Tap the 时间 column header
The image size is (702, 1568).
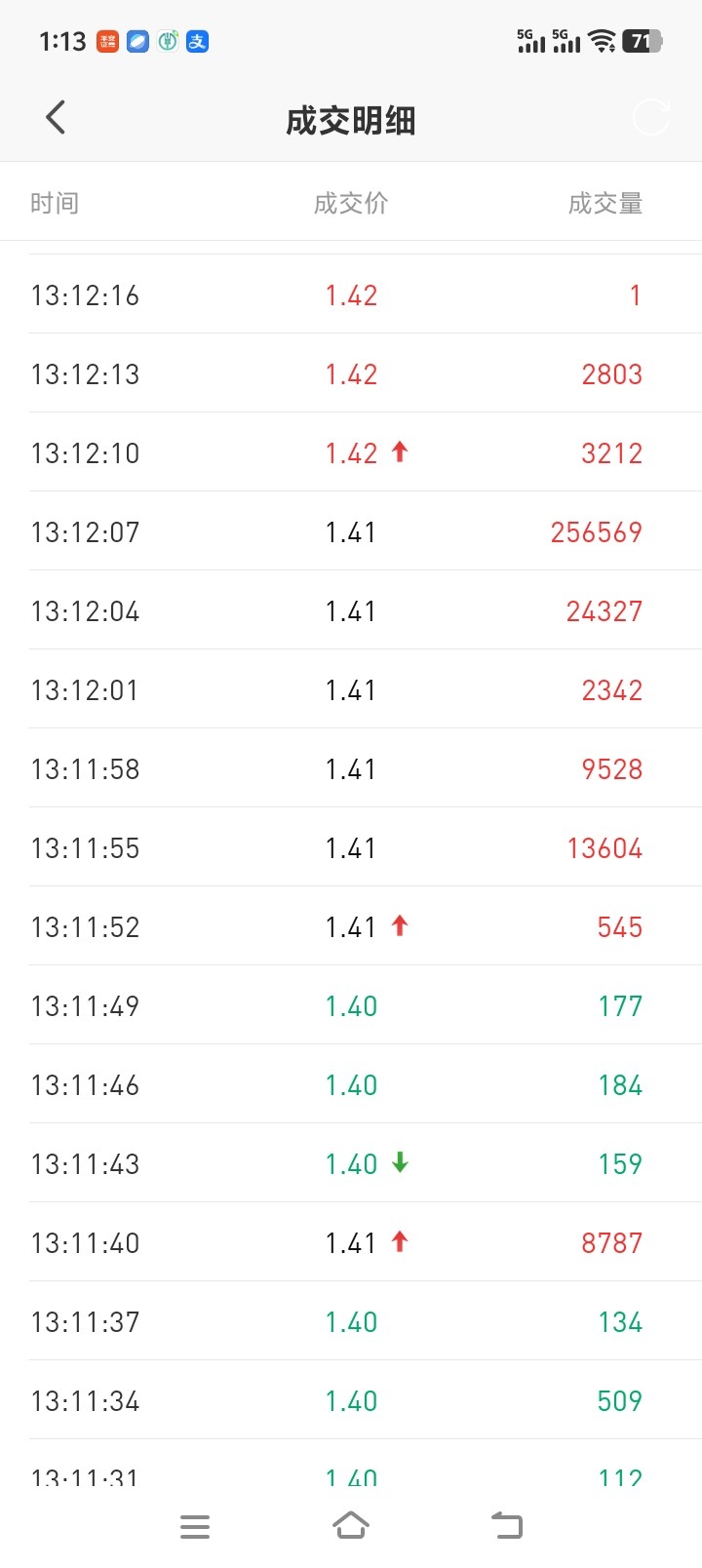pos(55,203)
